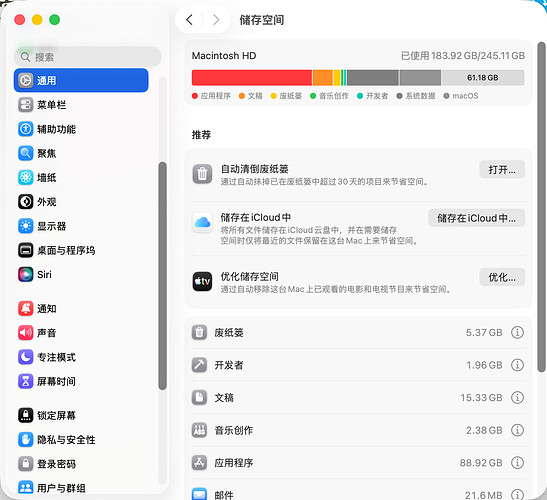Click the 优化… button
Screen dimensions: 547x500
[502, 277]
